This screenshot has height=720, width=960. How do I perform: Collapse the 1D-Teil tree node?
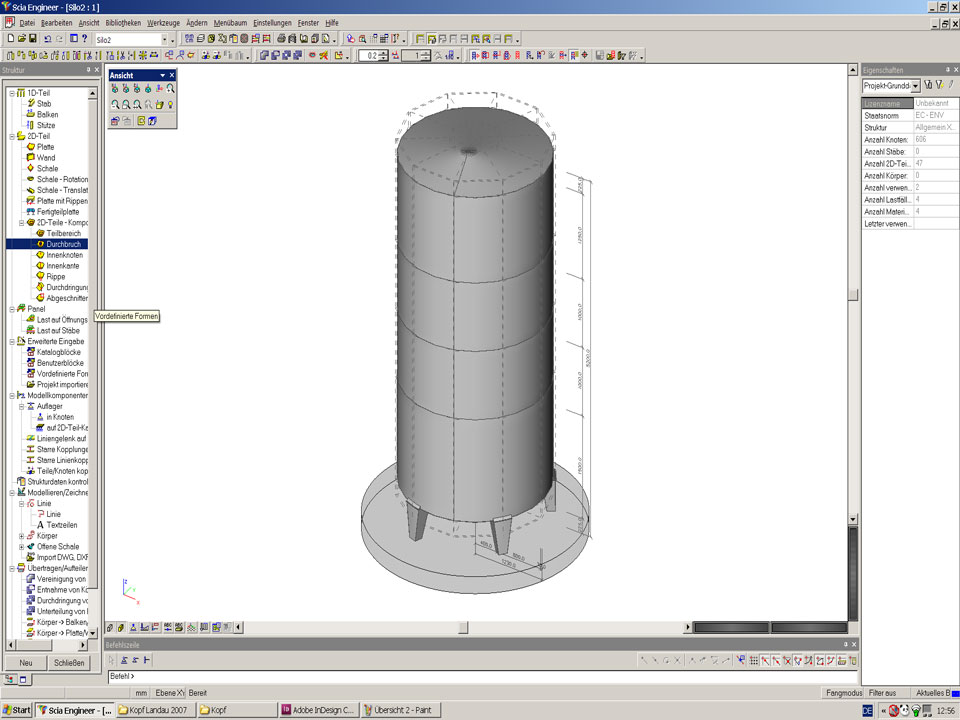(x=12, y=93)
